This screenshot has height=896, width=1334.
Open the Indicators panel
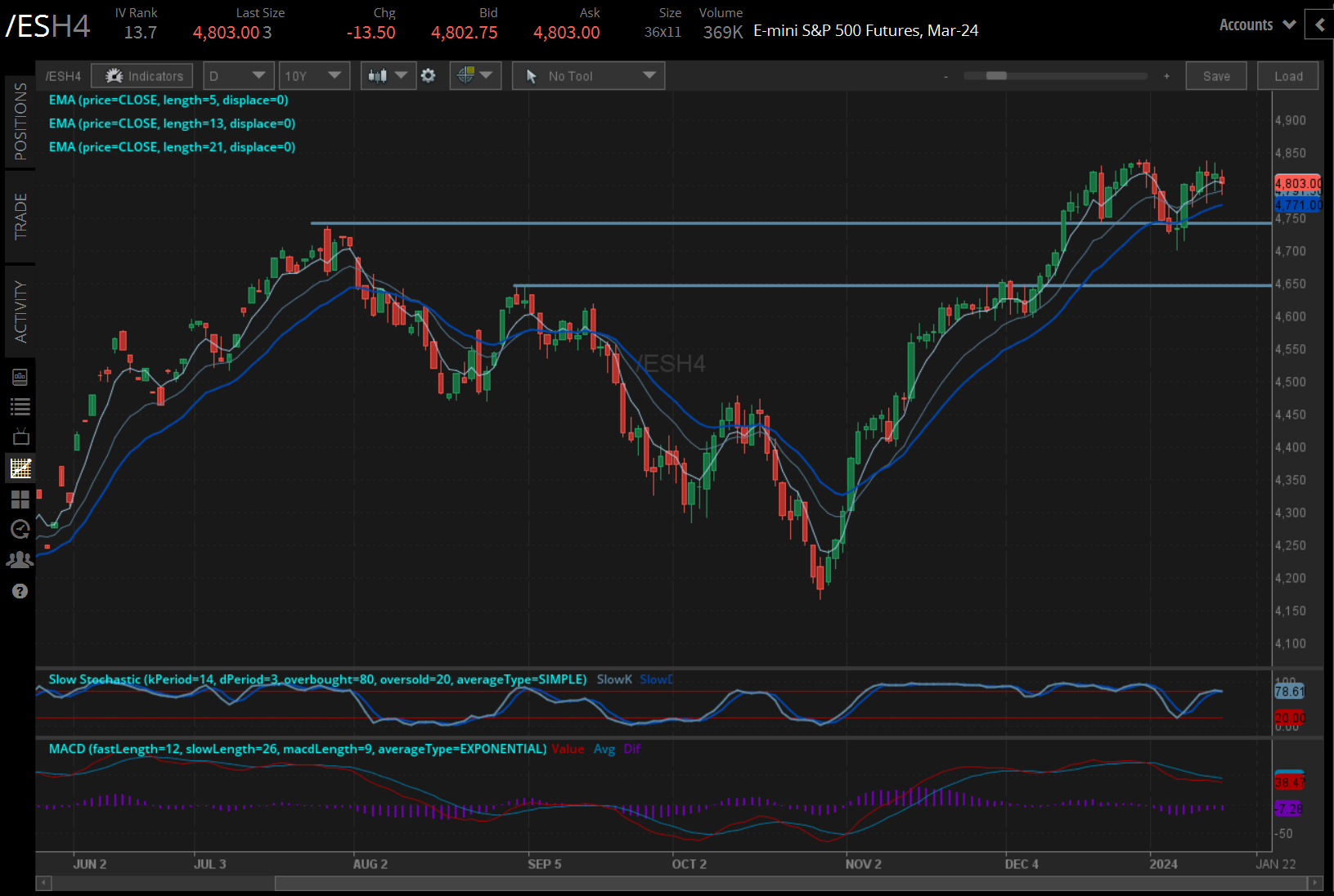[x=142, y=76]
